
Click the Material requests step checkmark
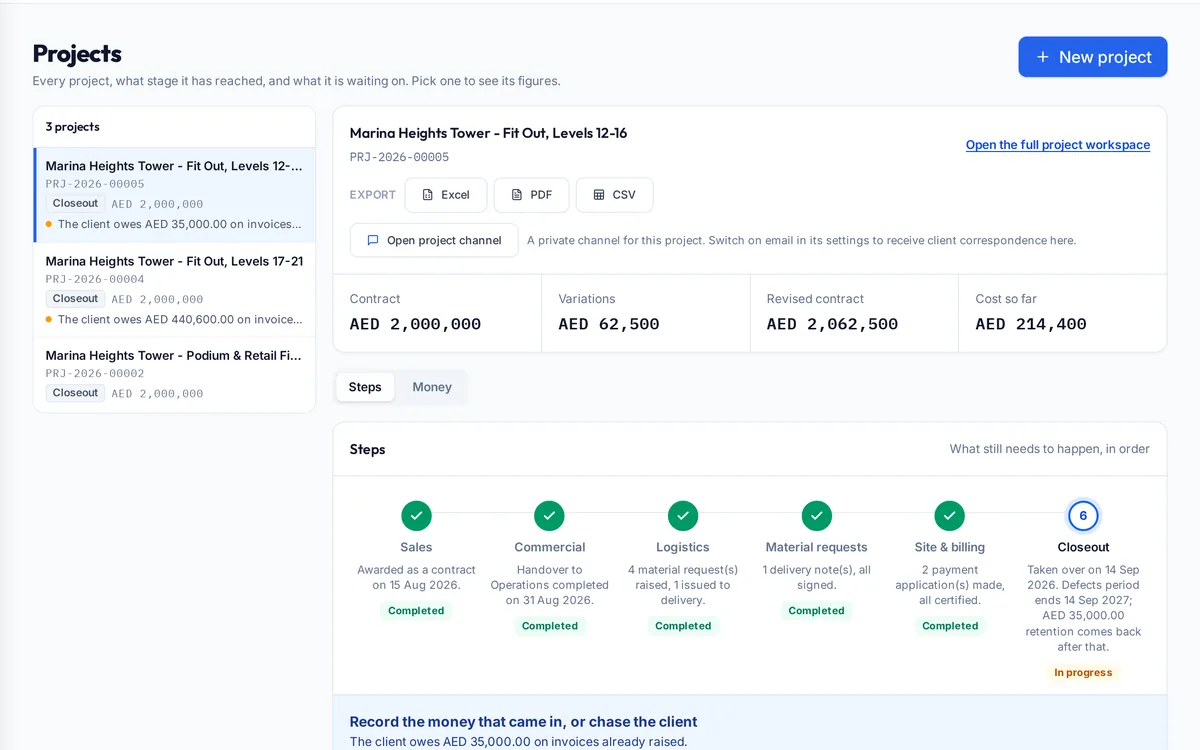pyautogui.click(x=817, y=516)
